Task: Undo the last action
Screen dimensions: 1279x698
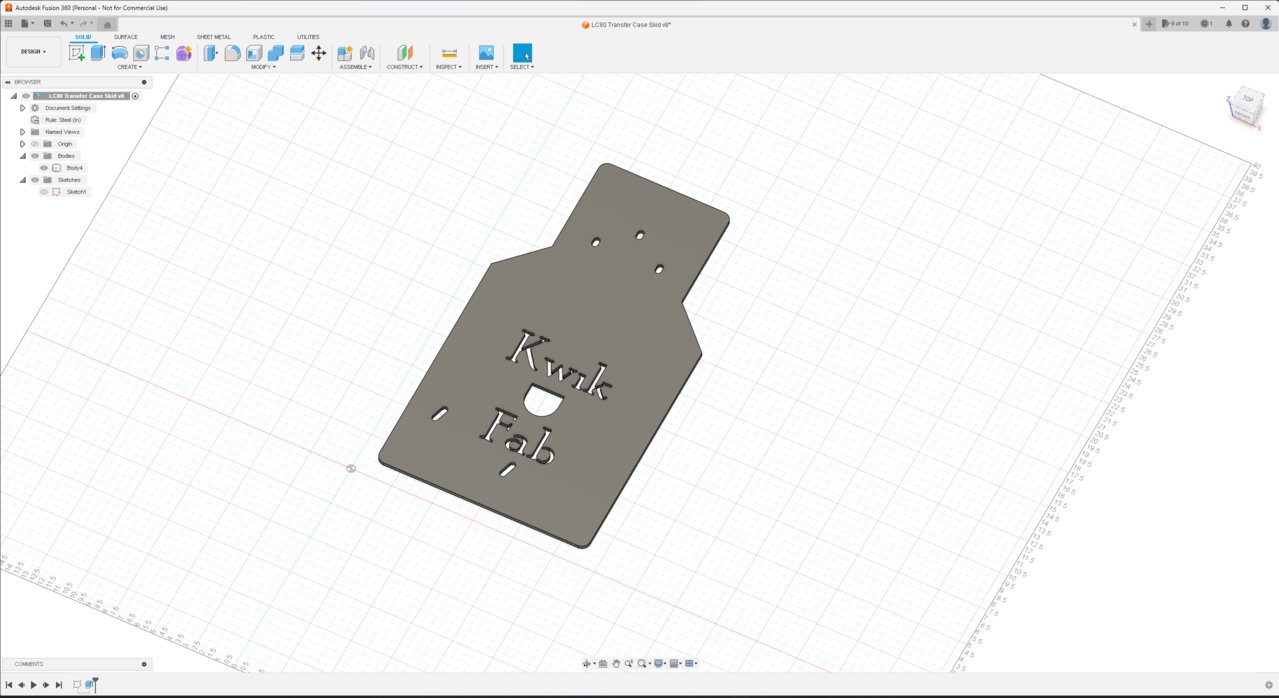Action: coord(64,23)
